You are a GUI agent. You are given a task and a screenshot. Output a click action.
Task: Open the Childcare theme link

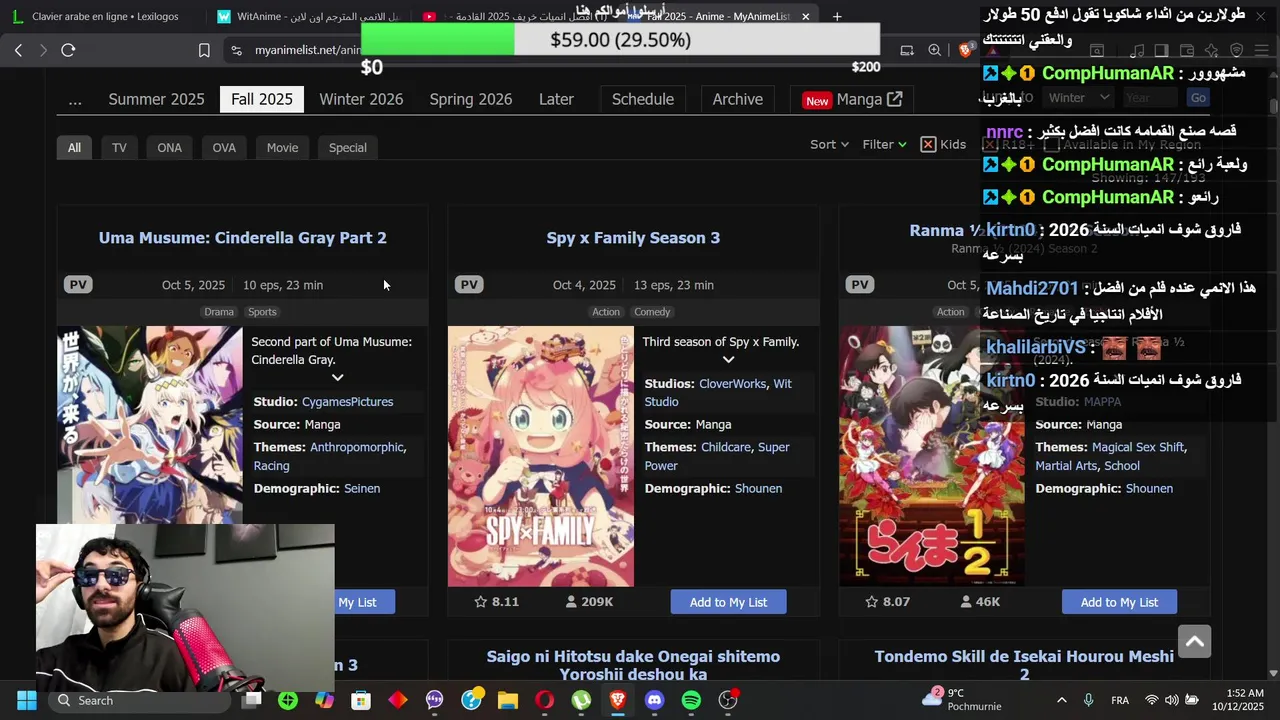coord(726,447)
